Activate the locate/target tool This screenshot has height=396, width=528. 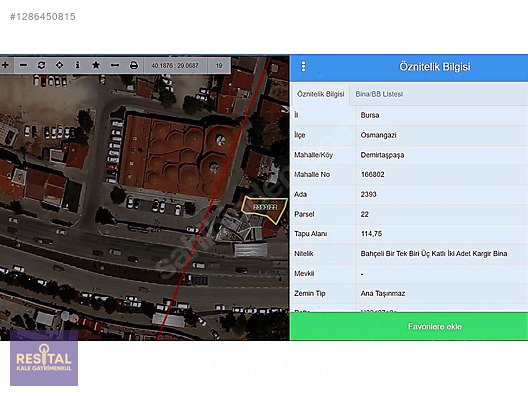[x=59, y=65]
